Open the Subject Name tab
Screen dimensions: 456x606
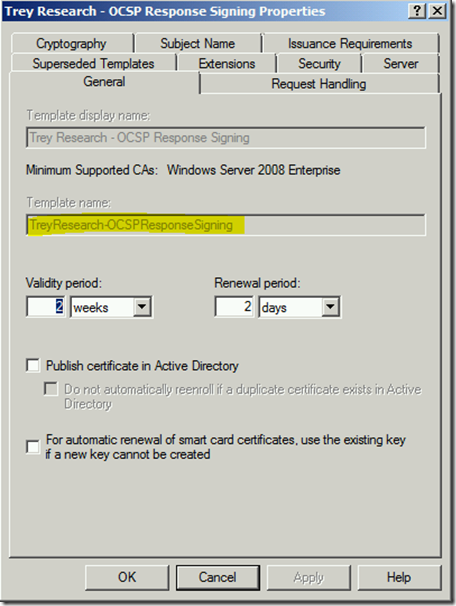point(198,44)
